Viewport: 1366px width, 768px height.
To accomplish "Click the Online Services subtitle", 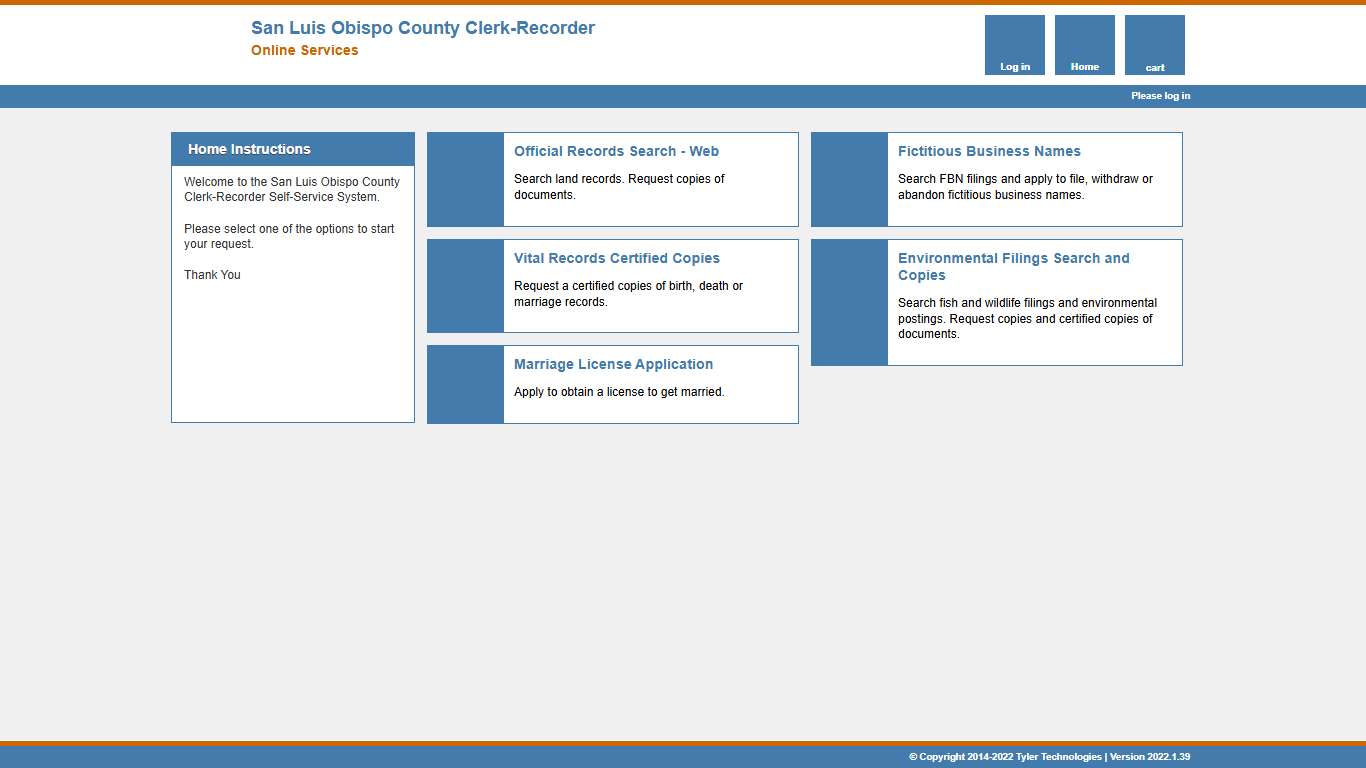I will coord(304,51).
